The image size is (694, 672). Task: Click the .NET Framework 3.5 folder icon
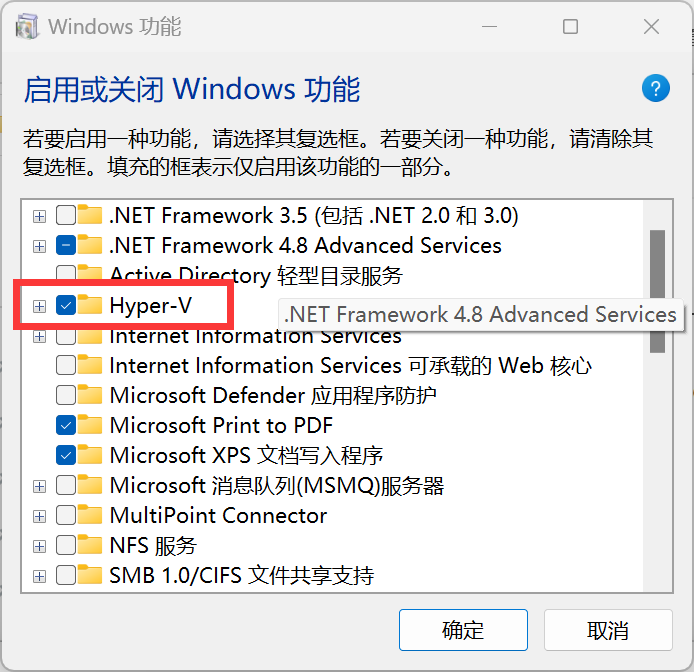[x=91, y=215]
